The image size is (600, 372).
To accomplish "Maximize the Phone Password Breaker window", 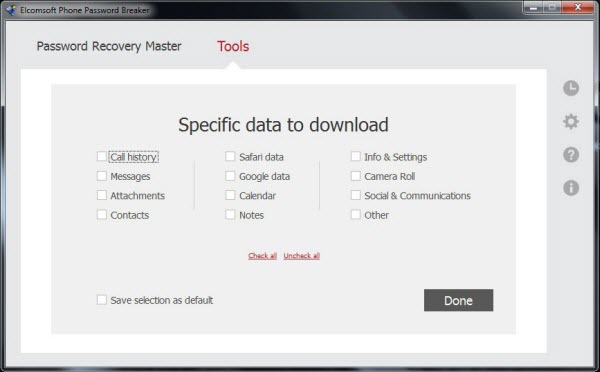I will (x=551, y=7).
